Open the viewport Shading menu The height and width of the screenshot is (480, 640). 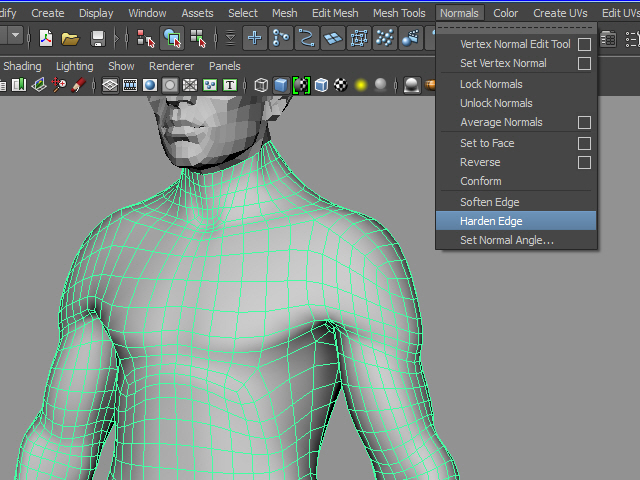click(22, 66)
